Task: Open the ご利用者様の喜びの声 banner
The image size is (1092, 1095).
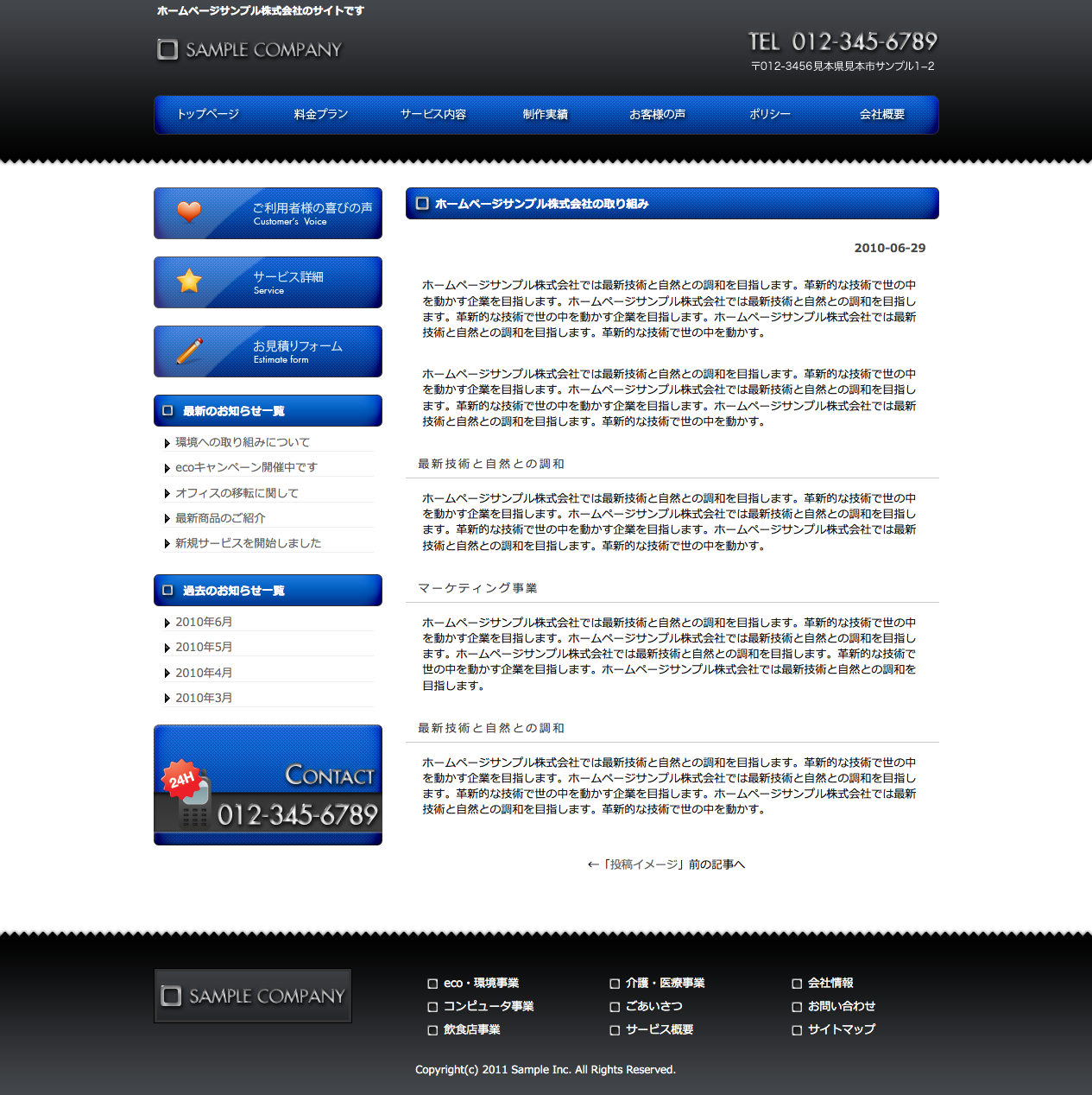Action: 268,213
